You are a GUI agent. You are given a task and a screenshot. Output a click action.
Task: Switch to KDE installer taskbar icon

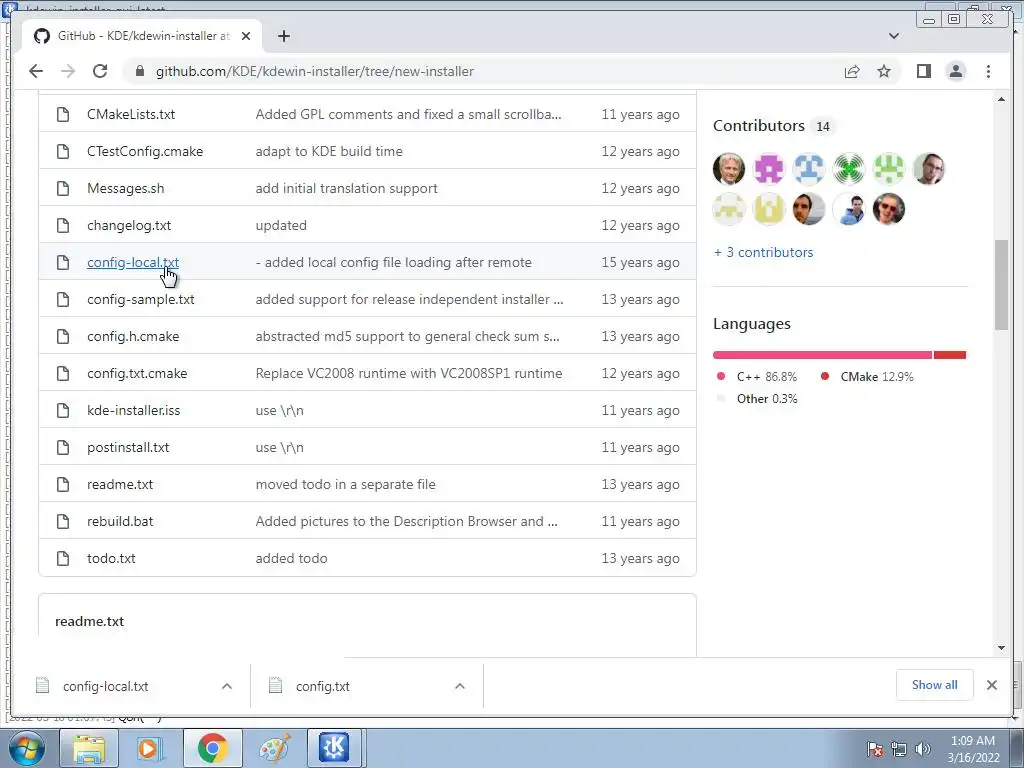tap(334, 748)
